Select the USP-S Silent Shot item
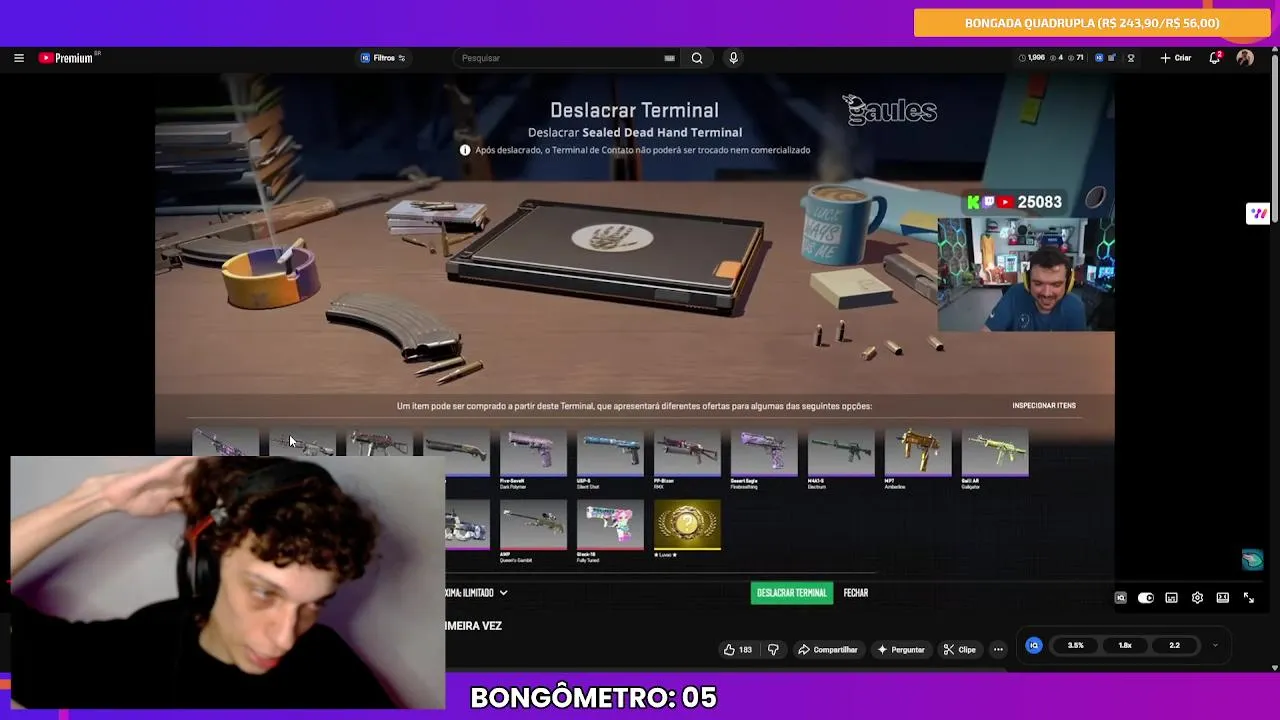 (x=610, y=459)
